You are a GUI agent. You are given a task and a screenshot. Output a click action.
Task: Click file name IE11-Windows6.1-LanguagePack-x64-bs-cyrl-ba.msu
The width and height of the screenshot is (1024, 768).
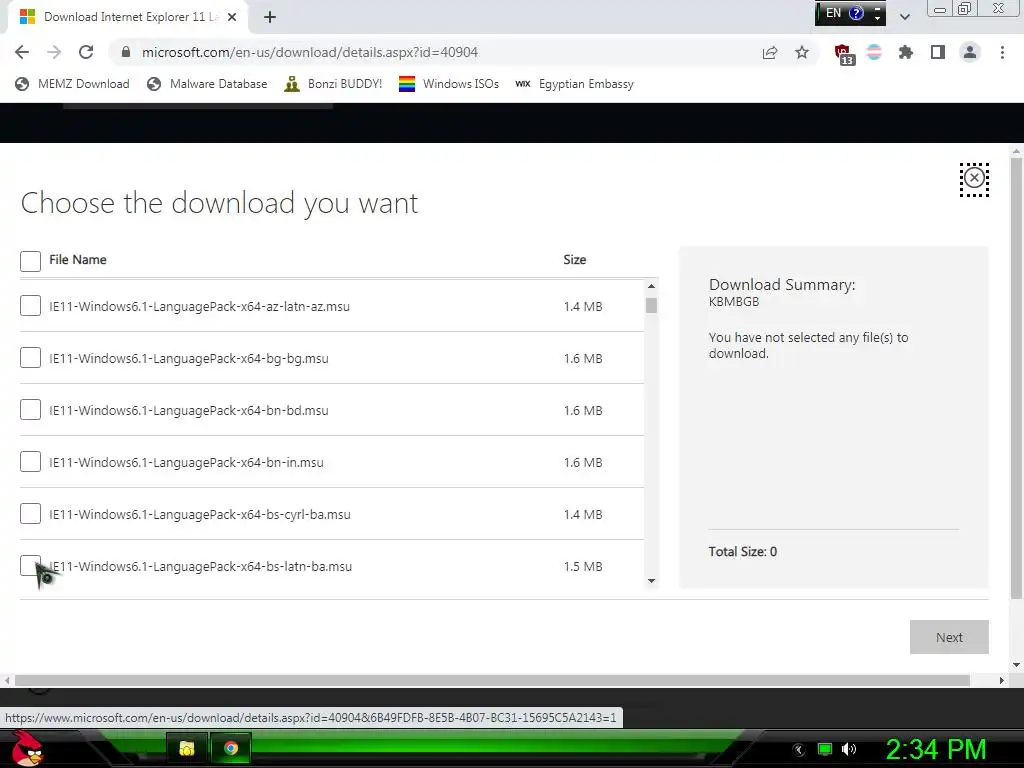[200, 515]
